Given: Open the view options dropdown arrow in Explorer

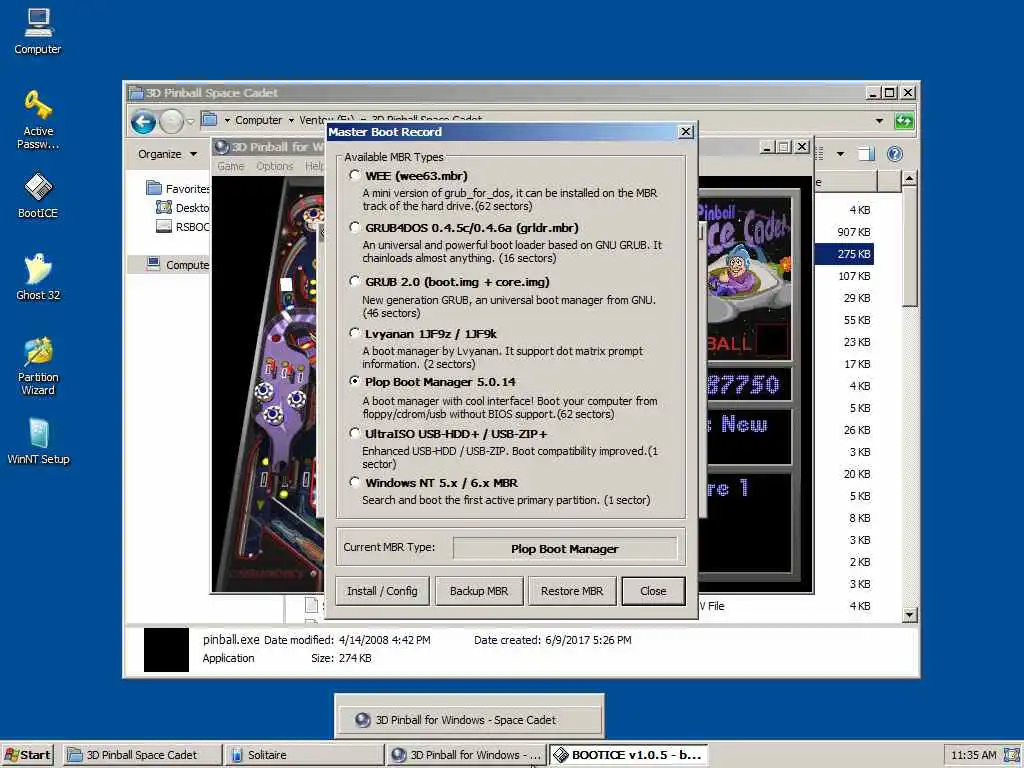Looking at the screenshot, I should coord(840,154).
